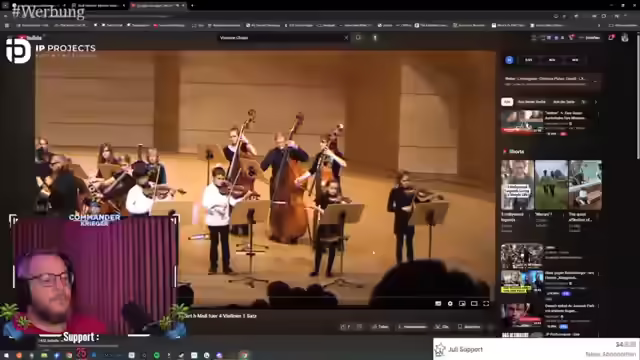Click the Teilen share button
The image size is (640, 360).
pyautogui.click(x=380, y=327)
